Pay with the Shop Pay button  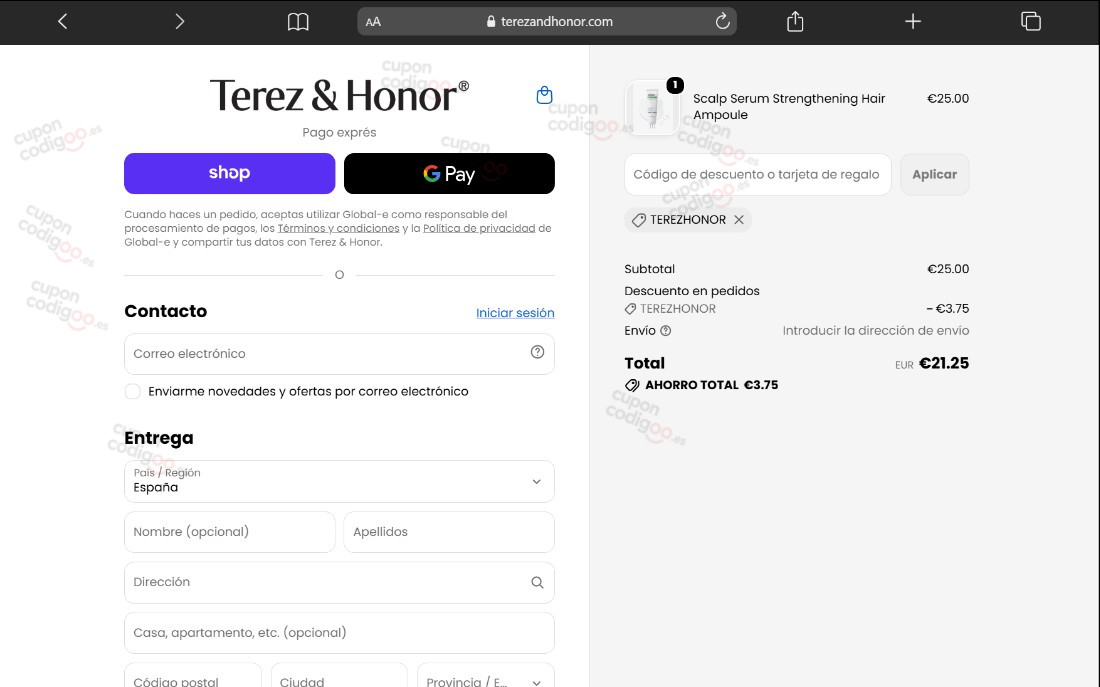coord(229,173)
